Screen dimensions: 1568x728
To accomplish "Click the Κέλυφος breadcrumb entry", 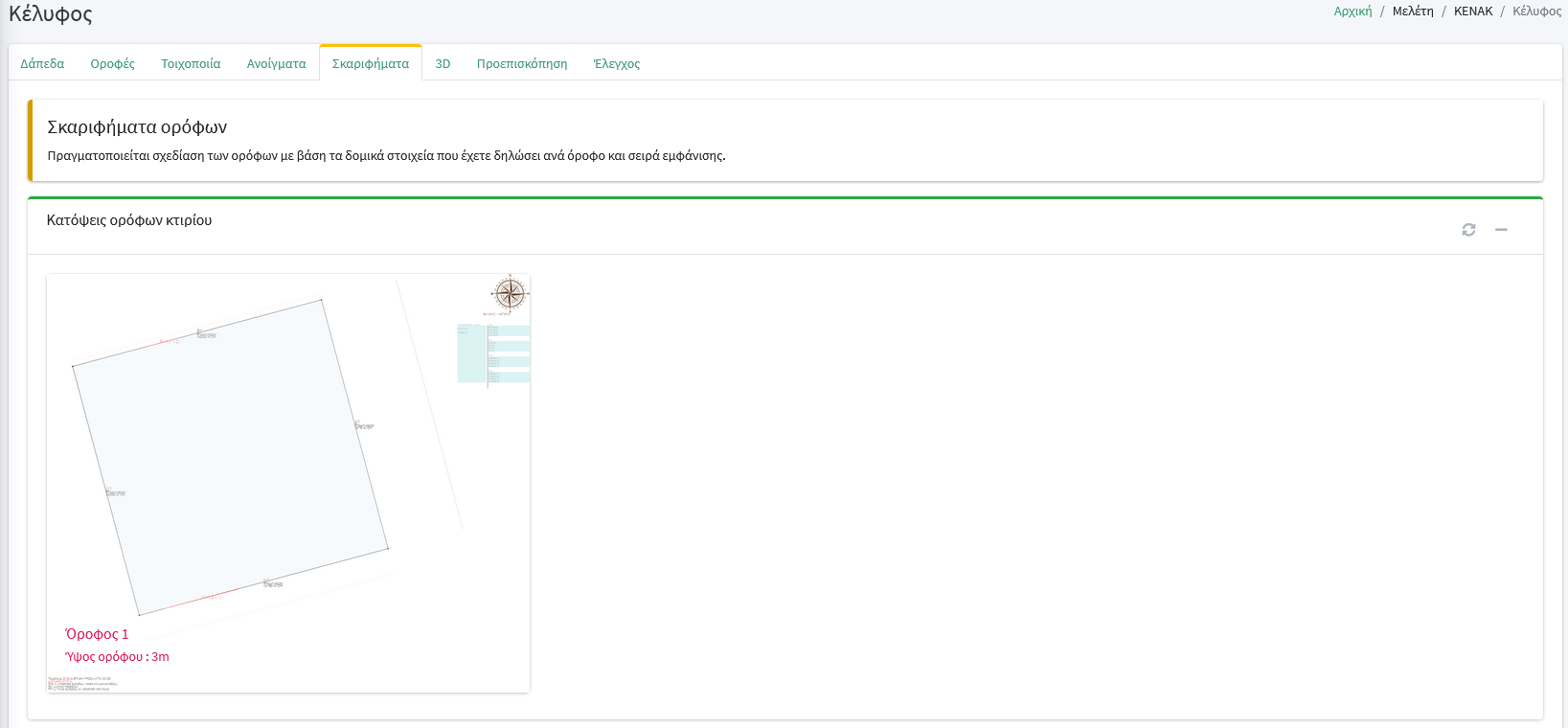I will pyautogui.click(x=1536, y=11).
